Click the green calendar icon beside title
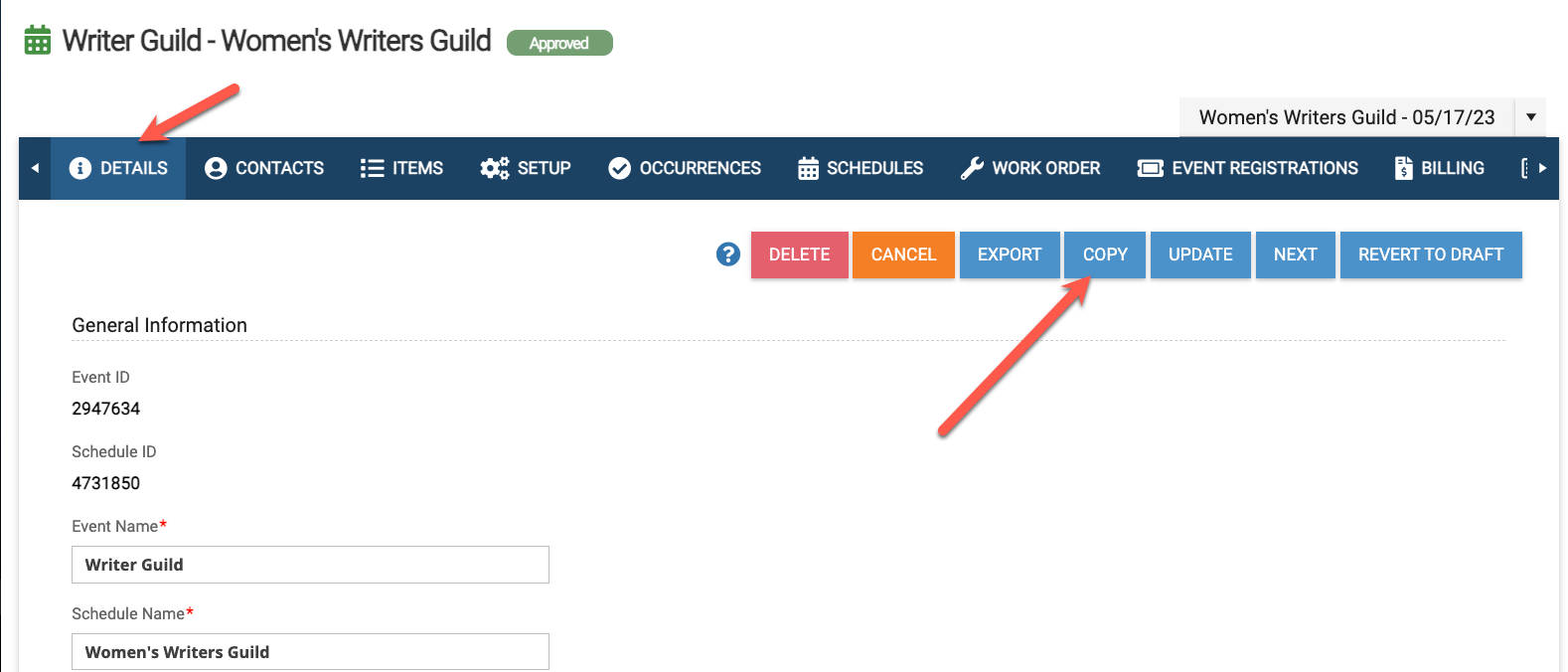Screen dimensions: 1568x672 38,41
